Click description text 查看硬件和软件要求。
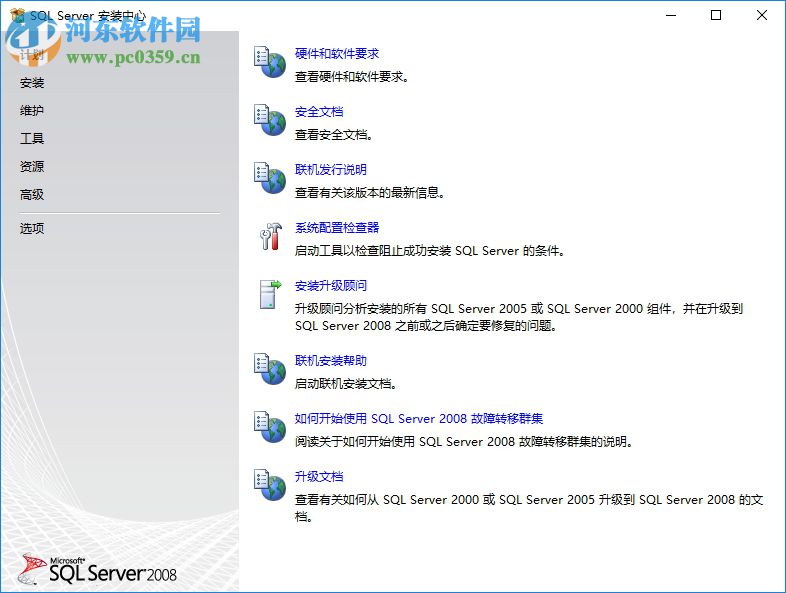Screen dimensions: 786x593 [x=352, y=77]
